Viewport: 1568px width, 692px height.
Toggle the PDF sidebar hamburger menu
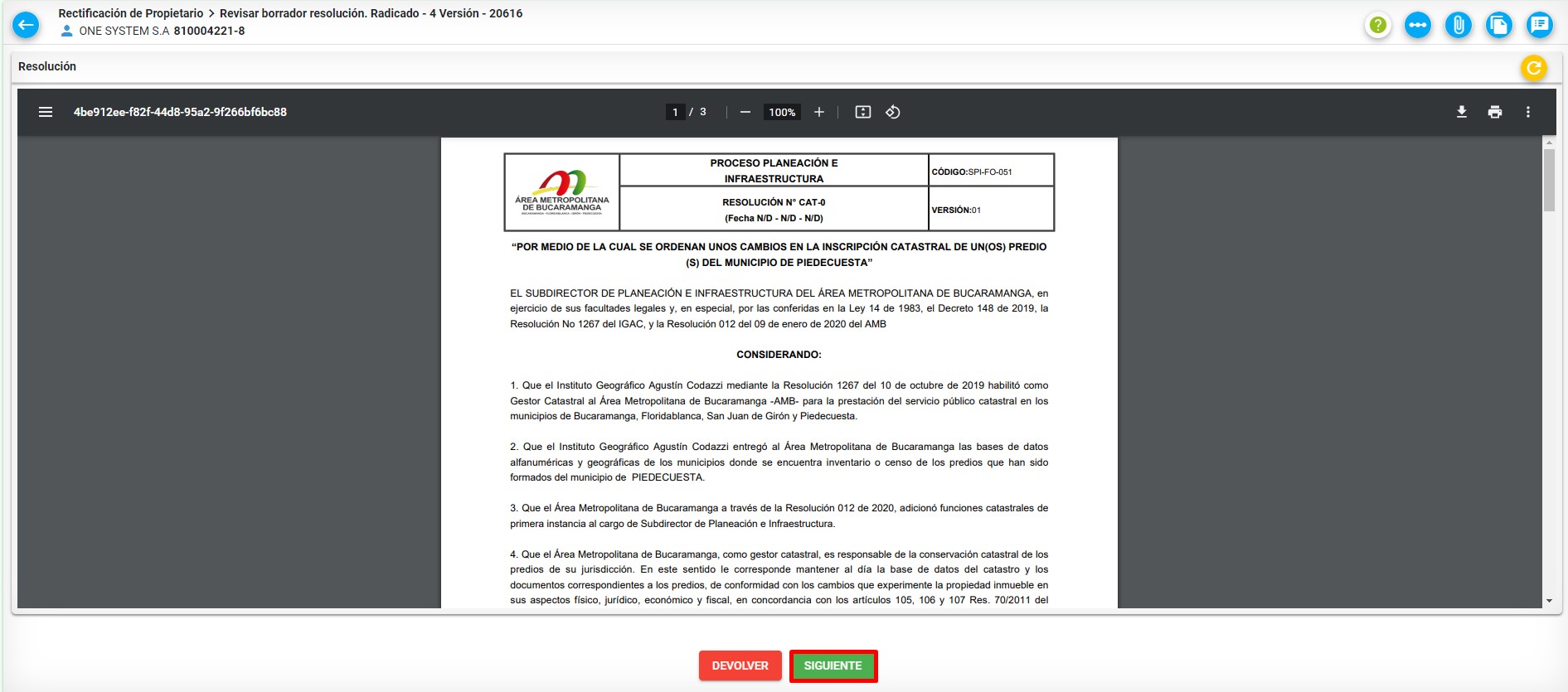tap(46, 112)
